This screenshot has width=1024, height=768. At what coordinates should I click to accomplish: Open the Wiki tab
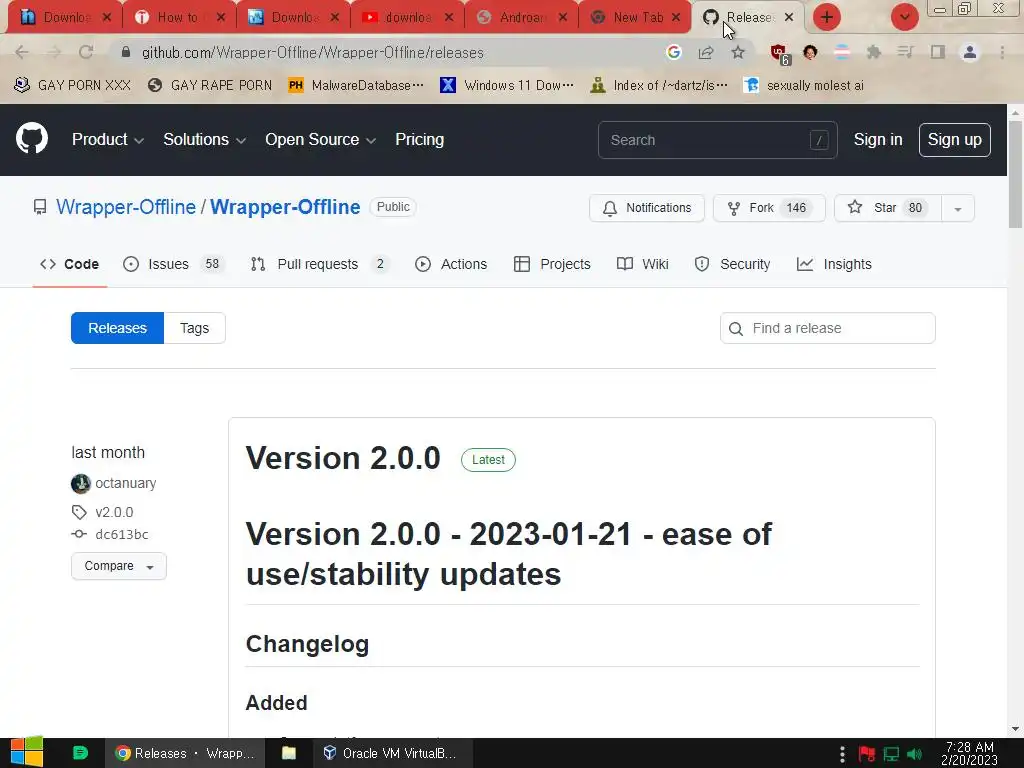pos(643,264)
